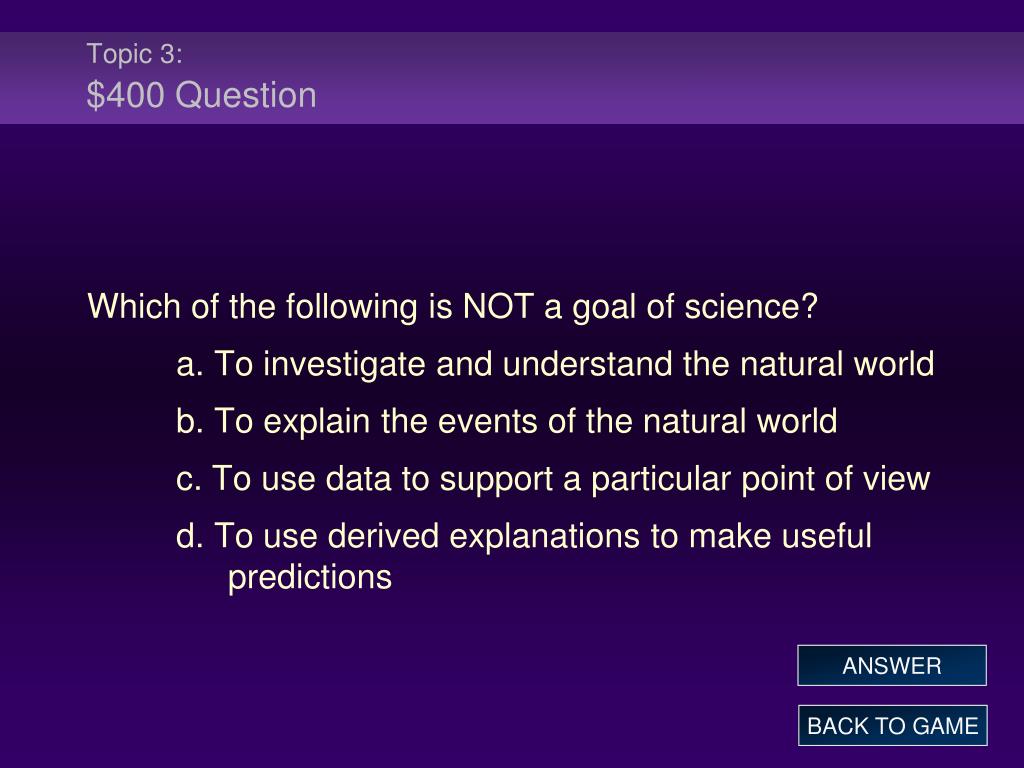
Task: Click the 'd.' answer letter marker
Action: [190, 536]
